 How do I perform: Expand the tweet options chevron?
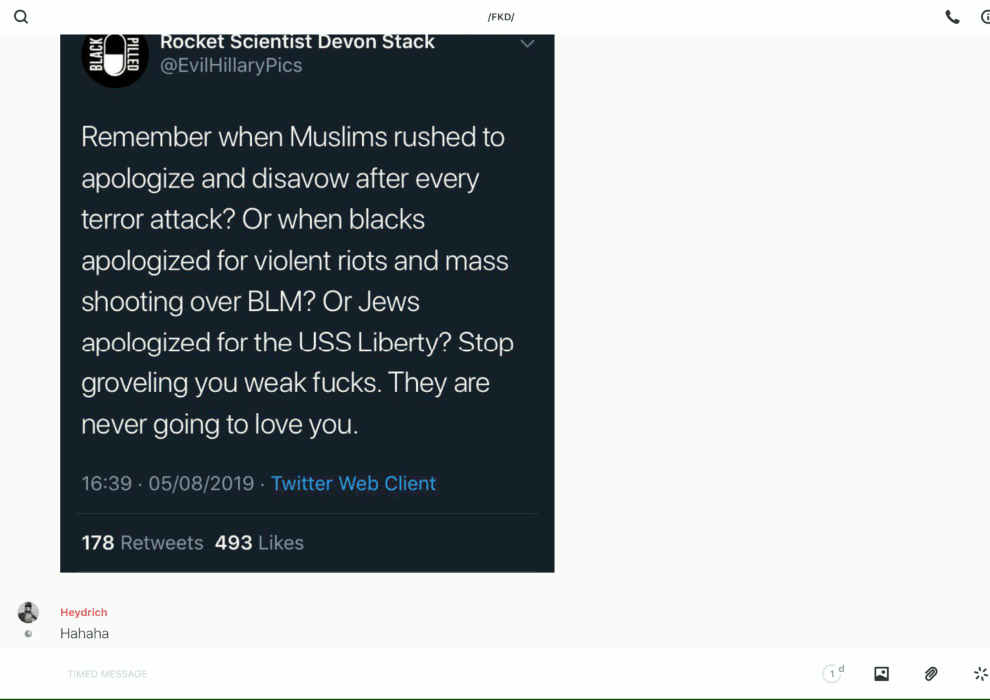coord(527,44)
